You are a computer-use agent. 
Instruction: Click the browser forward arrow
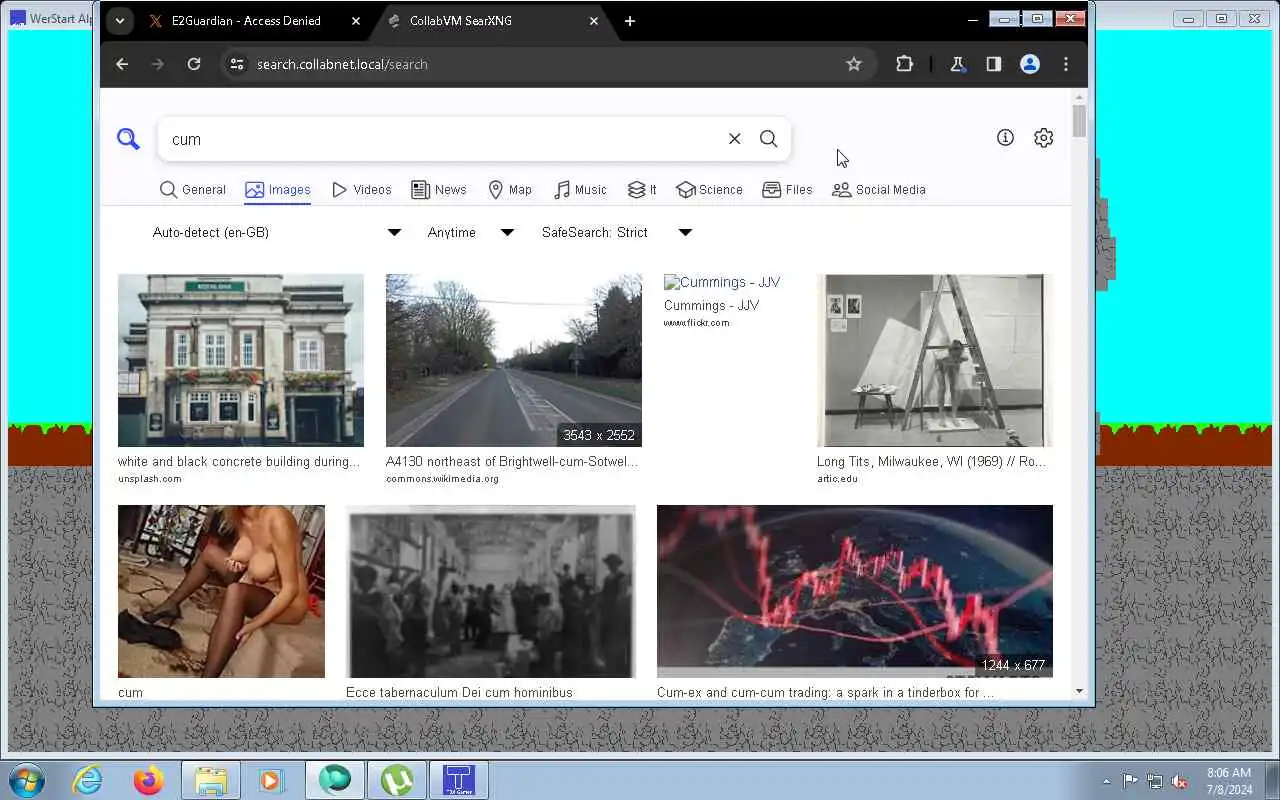tap(157, 64)
